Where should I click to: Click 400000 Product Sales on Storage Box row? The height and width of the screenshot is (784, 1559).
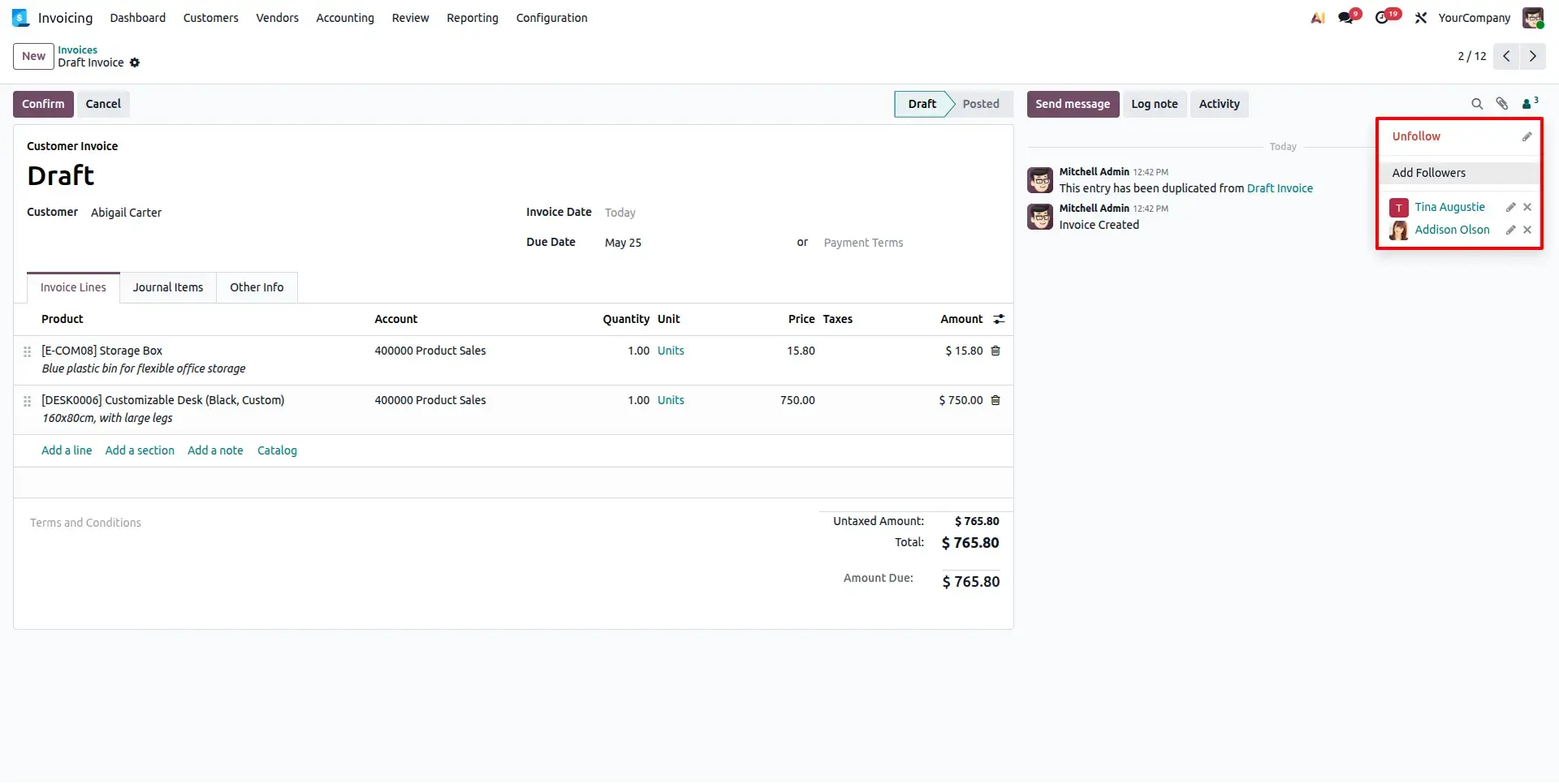point(430,351)
